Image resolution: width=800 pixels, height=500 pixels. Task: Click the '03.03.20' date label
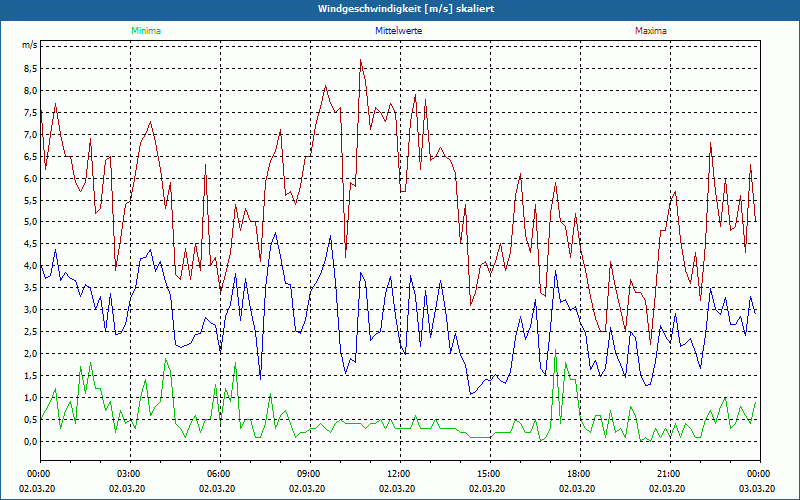pyautogui.click(x=757, y=488)
